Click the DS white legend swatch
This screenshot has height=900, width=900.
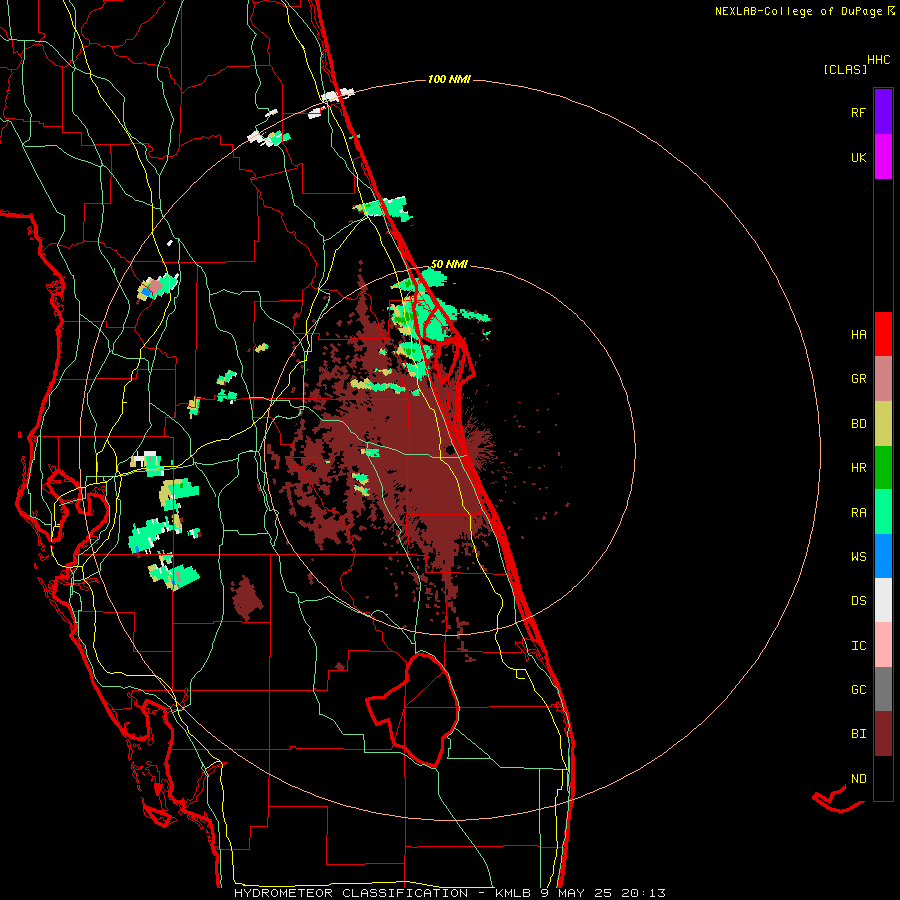pyautogui.click(x=883, y=600)
